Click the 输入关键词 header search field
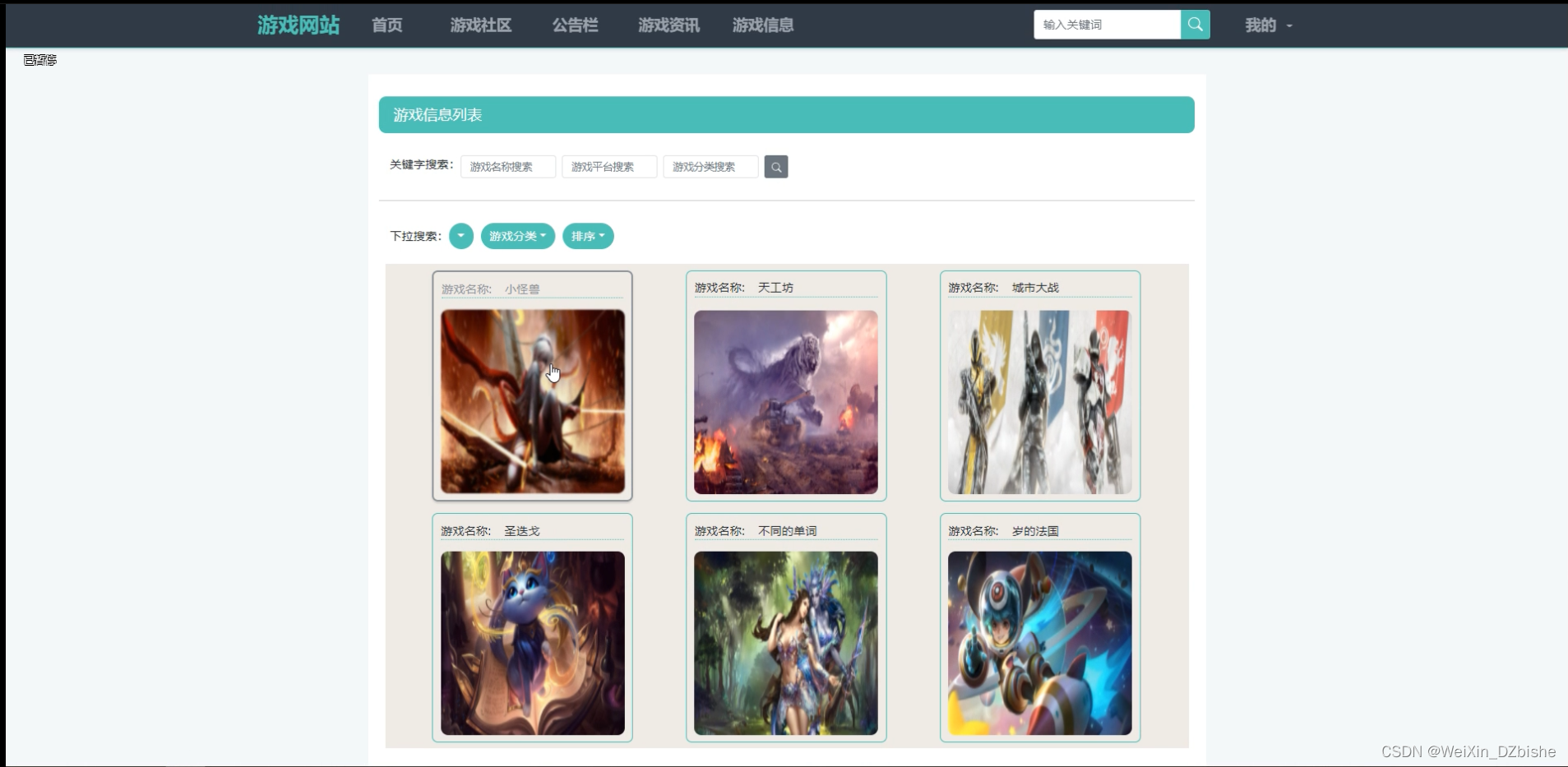 [1107, 25]
